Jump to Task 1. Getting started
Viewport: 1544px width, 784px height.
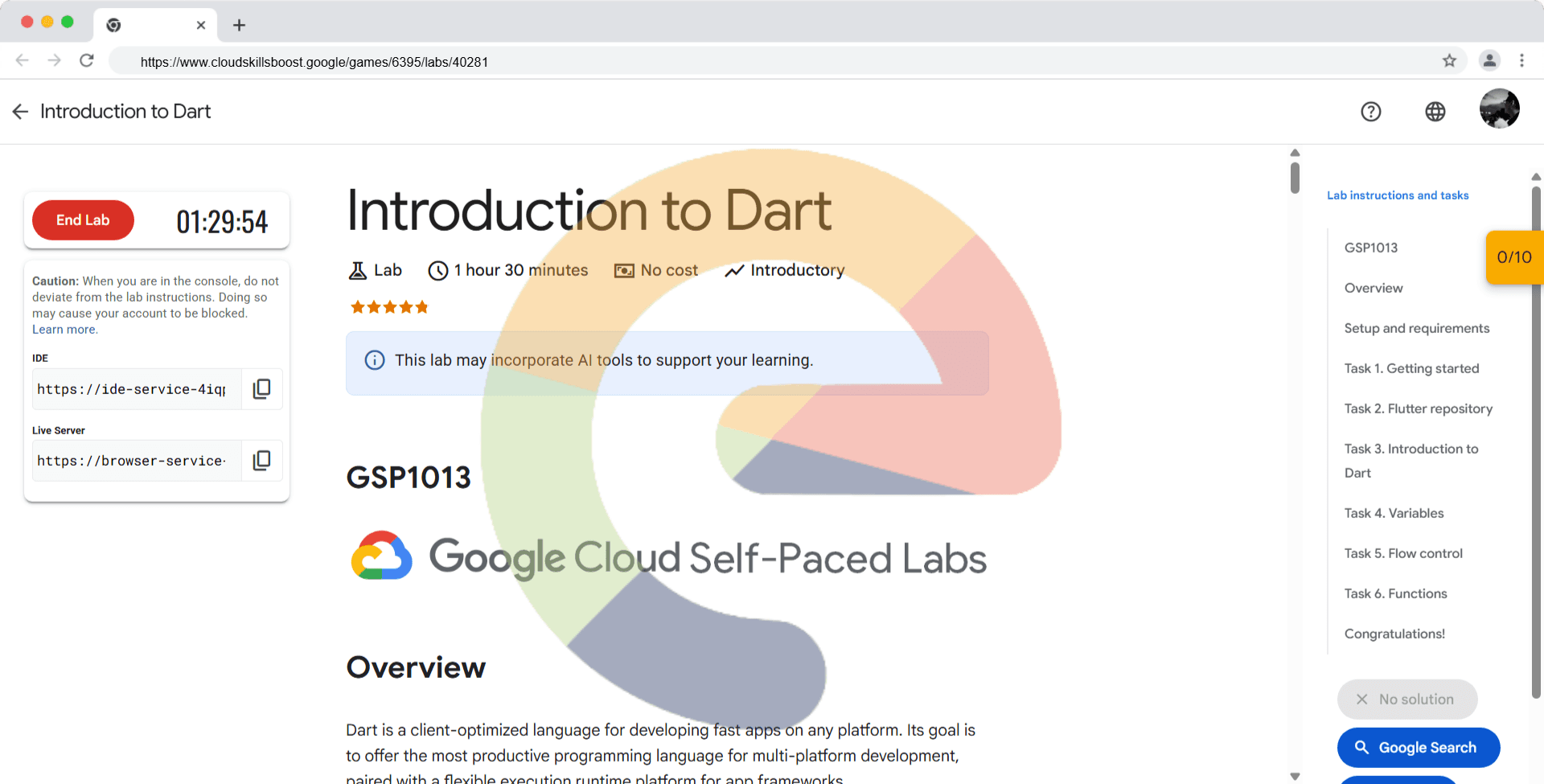(x=1411, y=368)
